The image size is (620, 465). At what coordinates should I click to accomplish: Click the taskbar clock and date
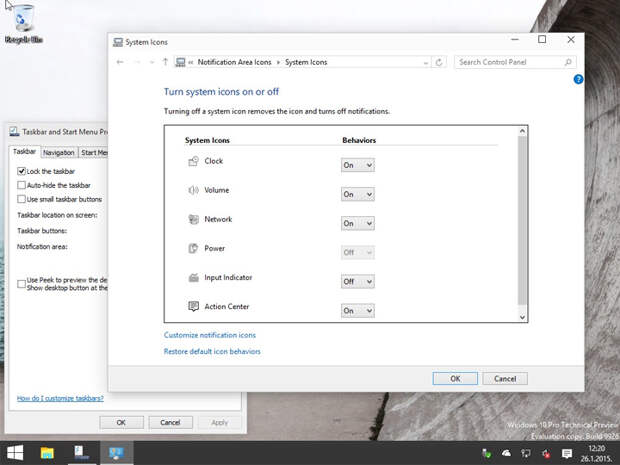(x=596, y=453)
